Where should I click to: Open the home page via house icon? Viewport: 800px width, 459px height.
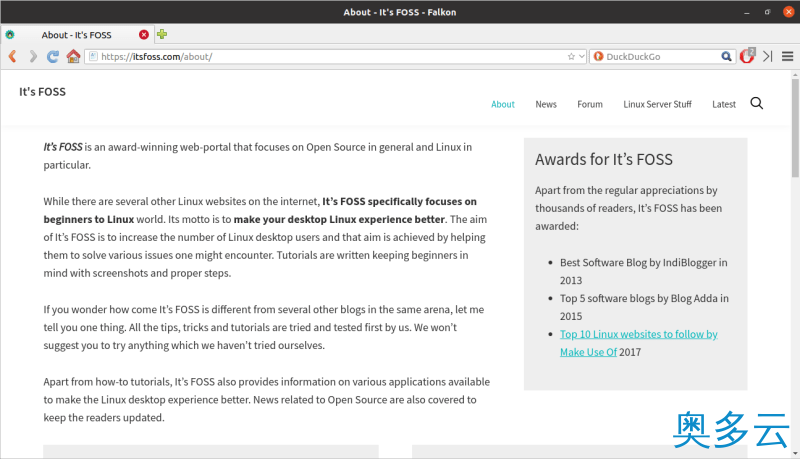pyautogui.click(x=73, y=56)
